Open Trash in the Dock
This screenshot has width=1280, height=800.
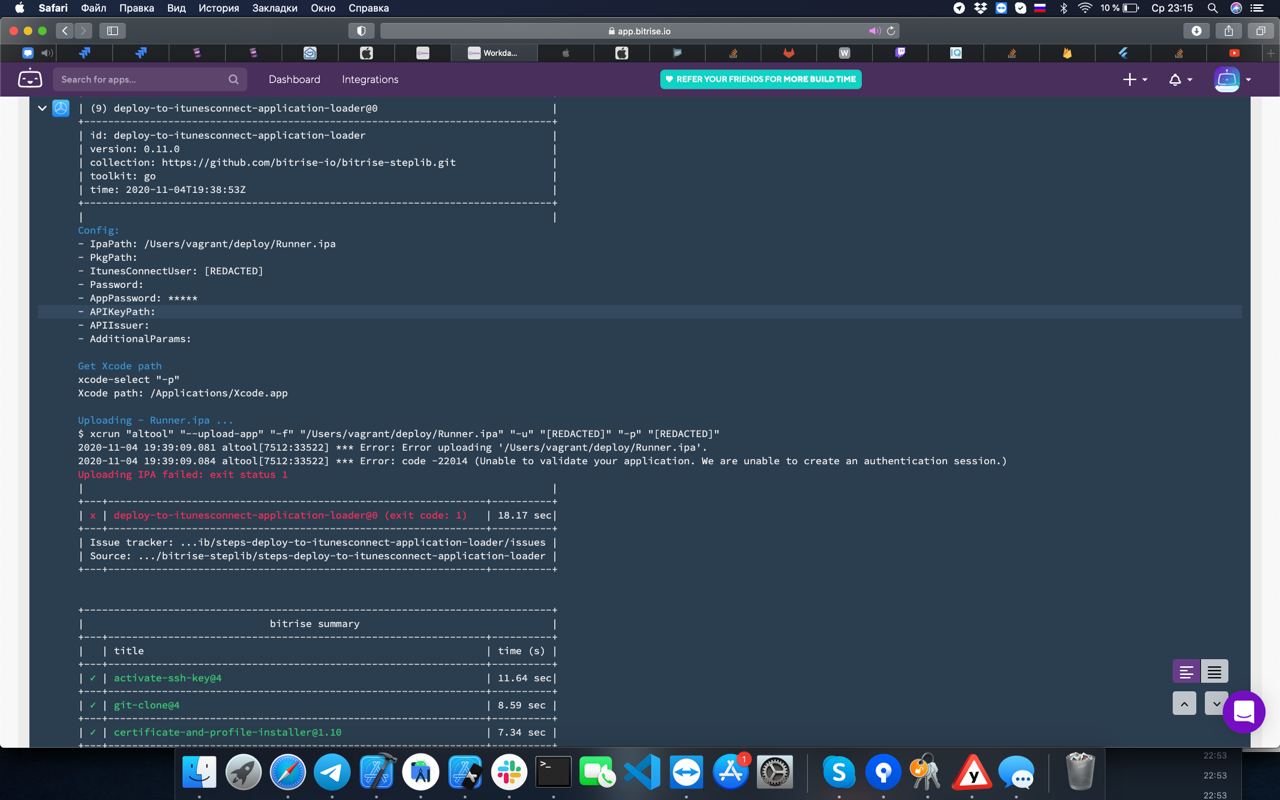click(x=1080, y=771)
